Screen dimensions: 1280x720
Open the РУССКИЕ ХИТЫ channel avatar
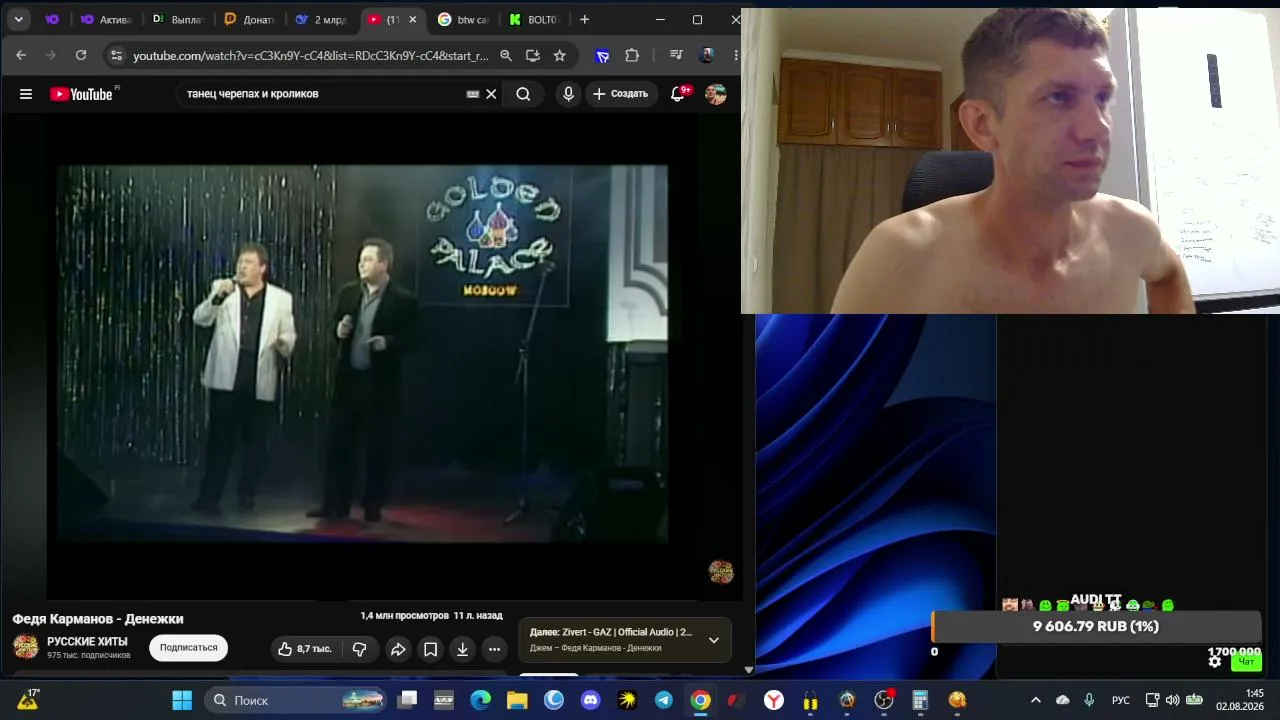tap(26, 646)
